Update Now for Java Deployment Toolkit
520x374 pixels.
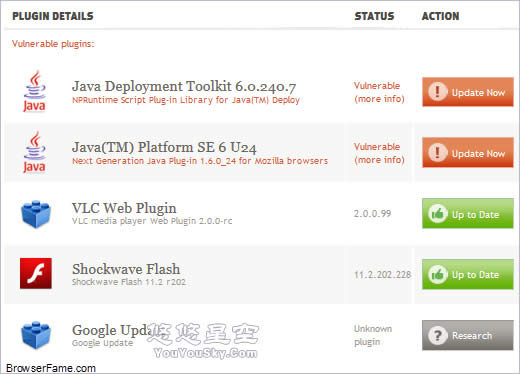coord(468,92)
